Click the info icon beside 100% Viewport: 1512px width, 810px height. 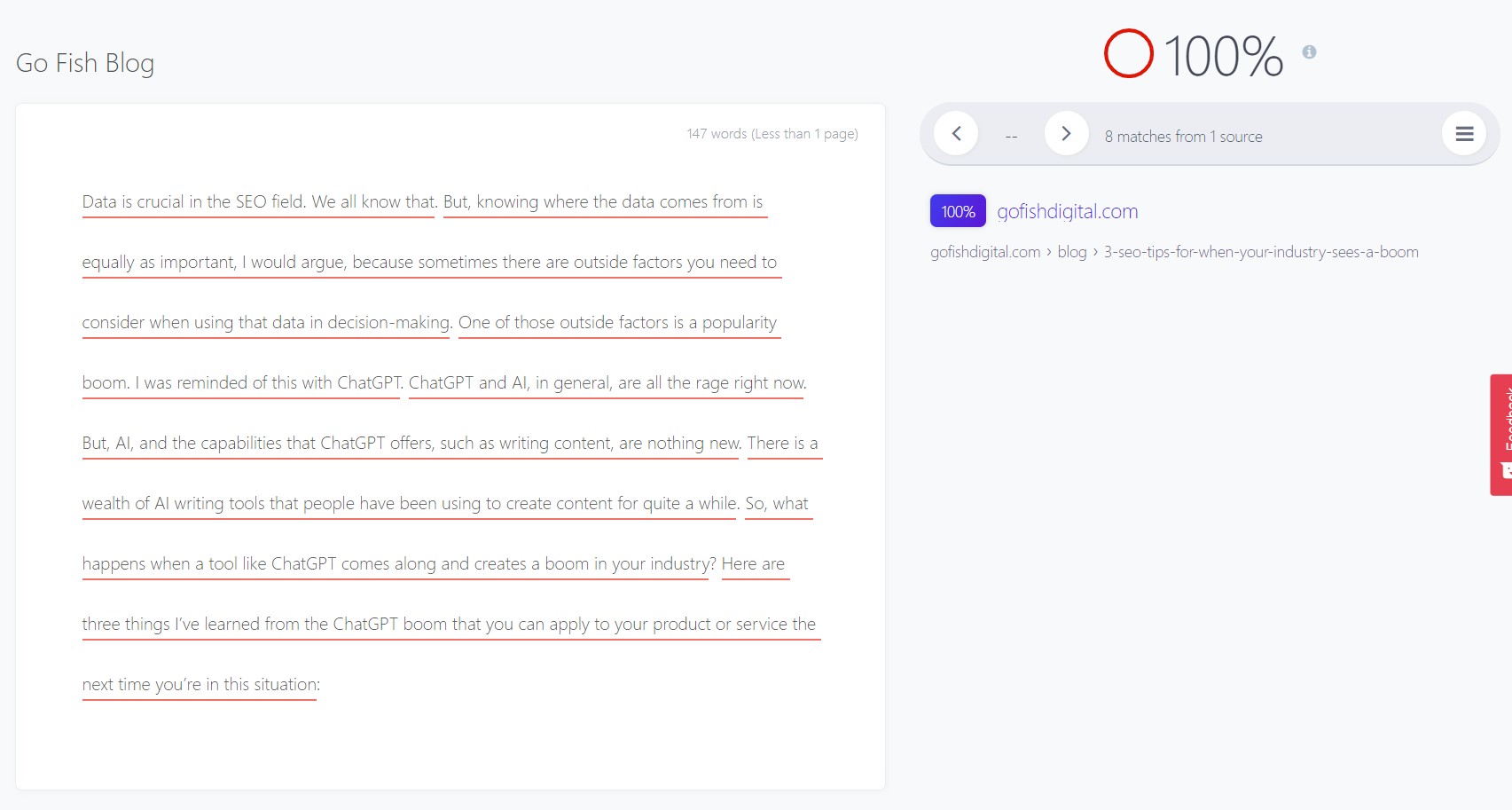(x=1309, y=52)
